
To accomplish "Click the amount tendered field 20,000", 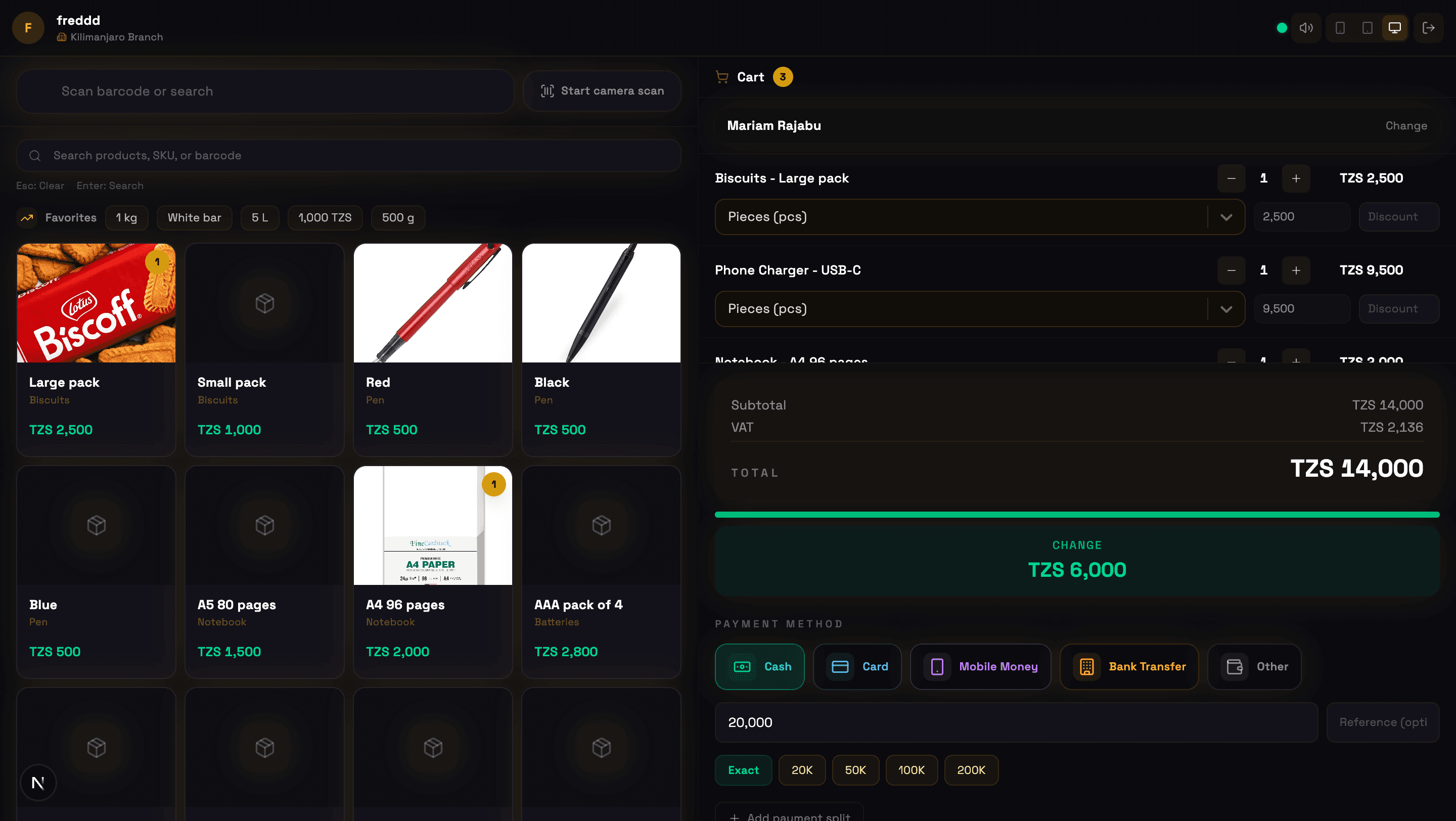I will click(1016, 723).
